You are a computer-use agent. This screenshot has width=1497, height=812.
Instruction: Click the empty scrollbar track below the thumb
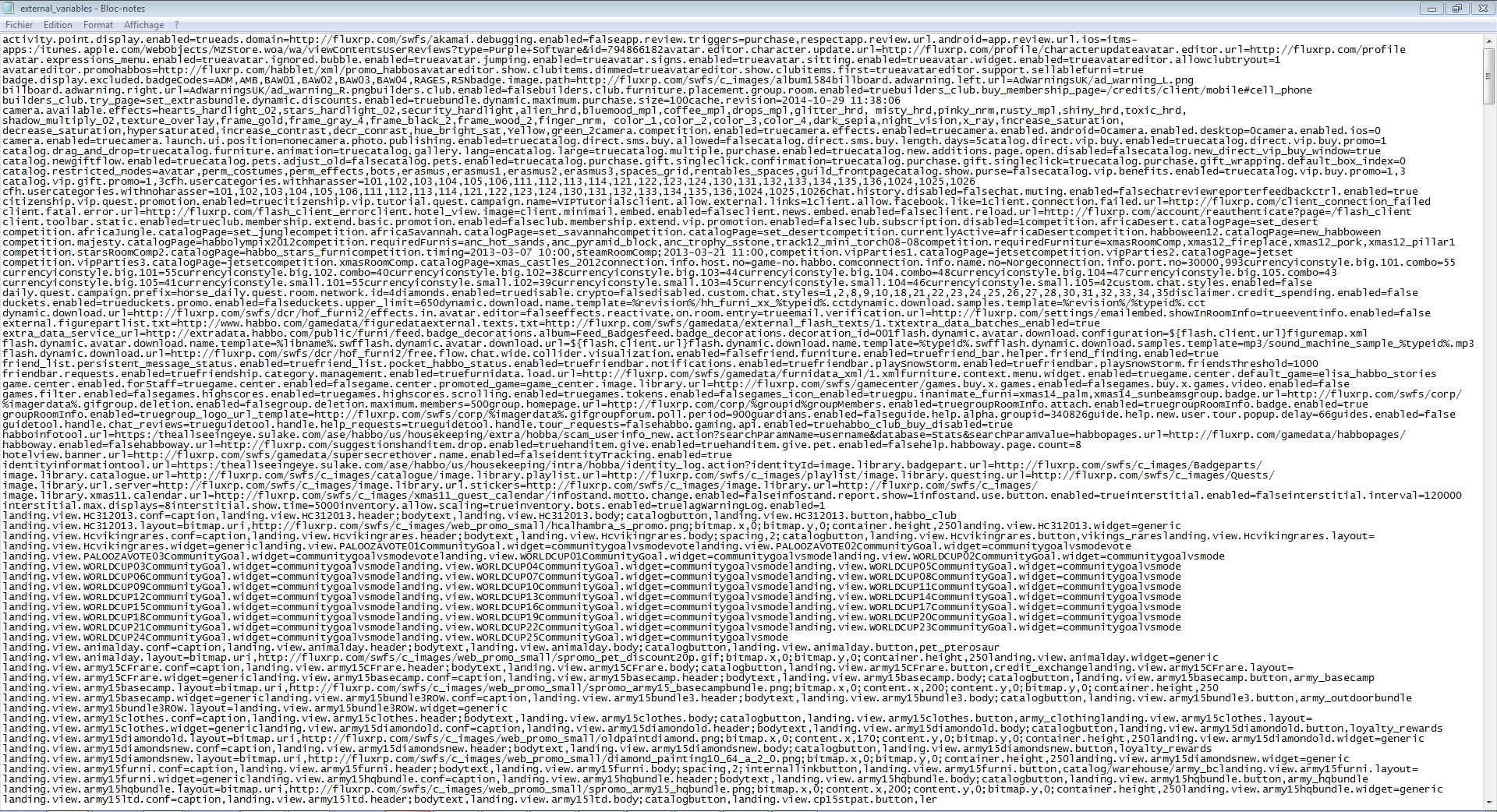pyautogui.click(x=1488, y=448)
